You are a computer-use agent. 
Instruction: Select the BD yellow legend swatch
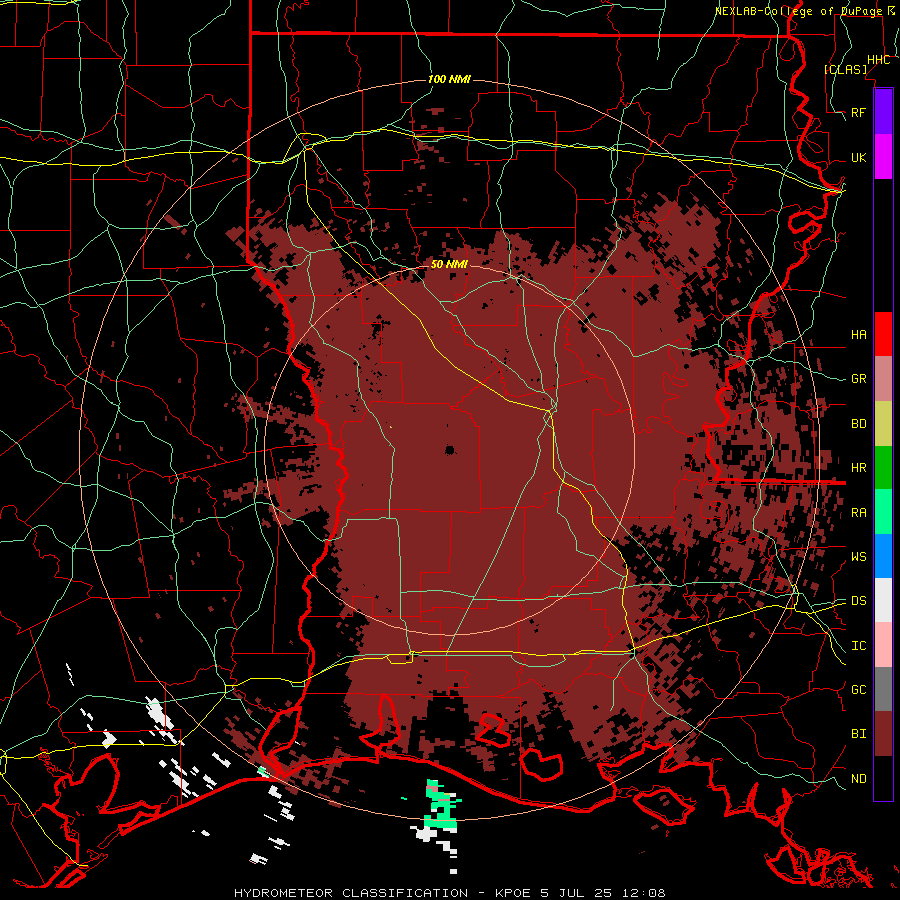(883, 424)
